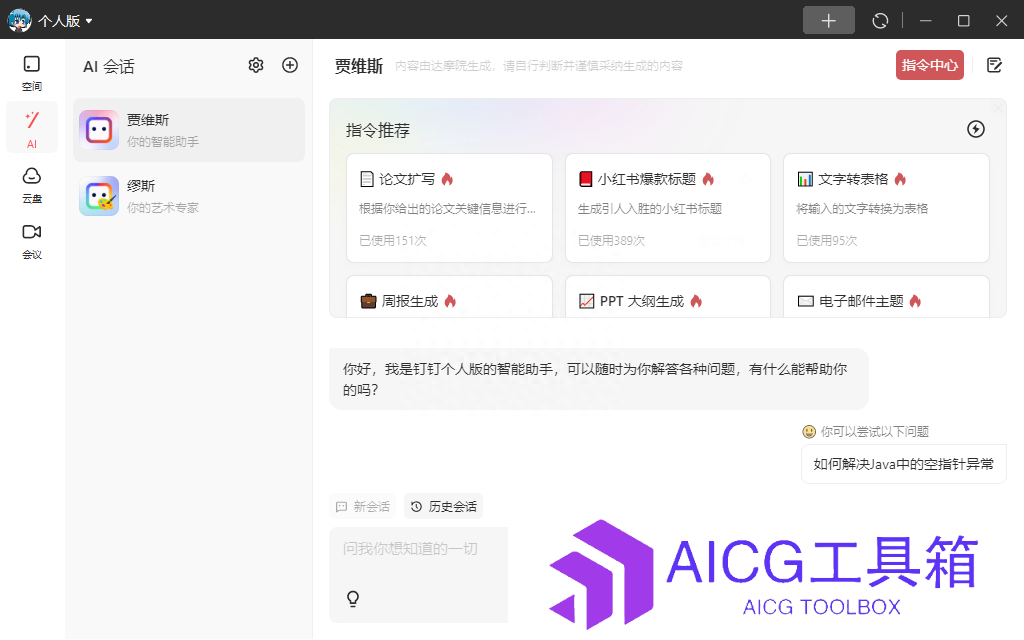
Task: Click the lightbulb icon in input box
Action: (353, 599)
